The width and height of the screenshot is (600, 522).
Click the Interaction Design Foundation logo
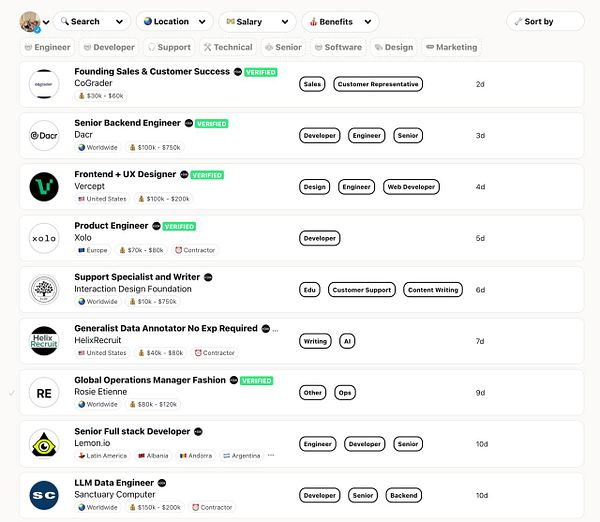44,290
